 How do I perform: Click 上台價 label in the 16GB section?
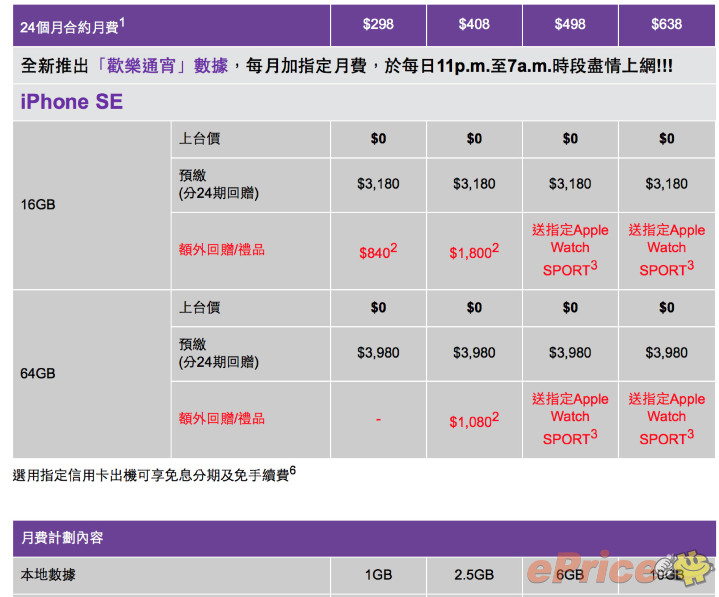pyautogui.click(x=199, y=138)
